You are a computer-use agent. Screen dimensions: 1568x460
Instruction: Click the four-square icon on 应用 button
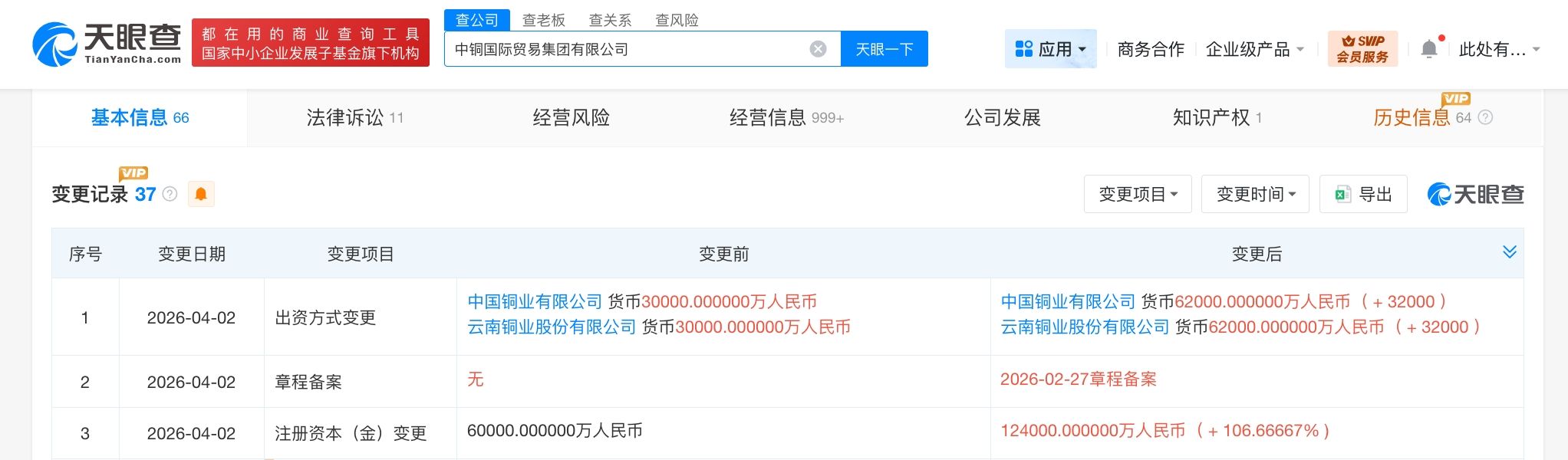1023,49
